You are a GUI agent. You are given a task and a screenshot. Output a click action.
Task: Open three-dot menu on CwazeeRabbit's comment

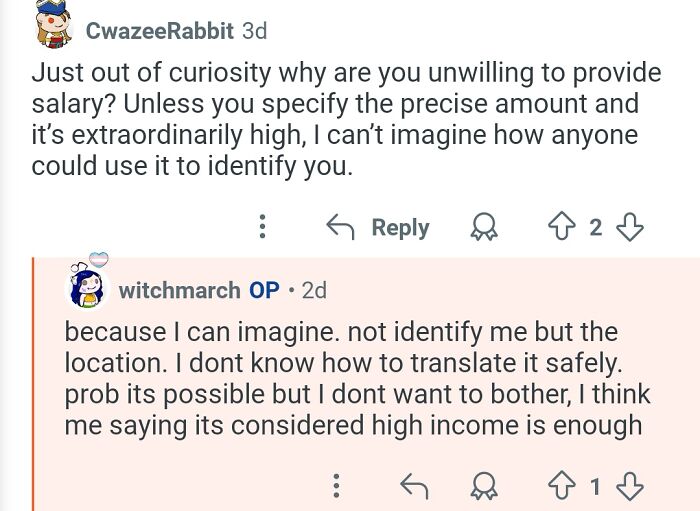pos(262,227)
